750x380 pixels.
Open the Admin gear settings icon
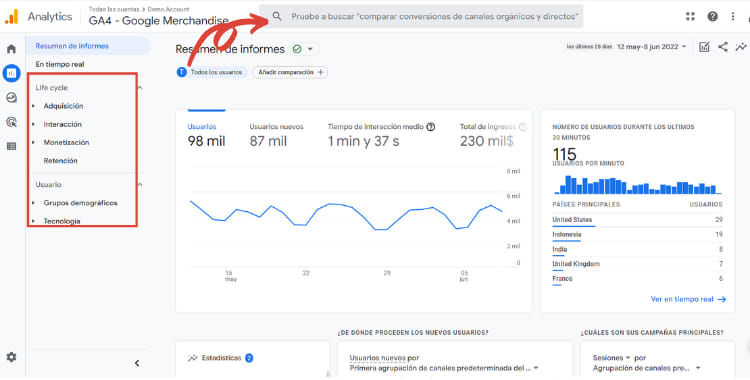[11, 357]
